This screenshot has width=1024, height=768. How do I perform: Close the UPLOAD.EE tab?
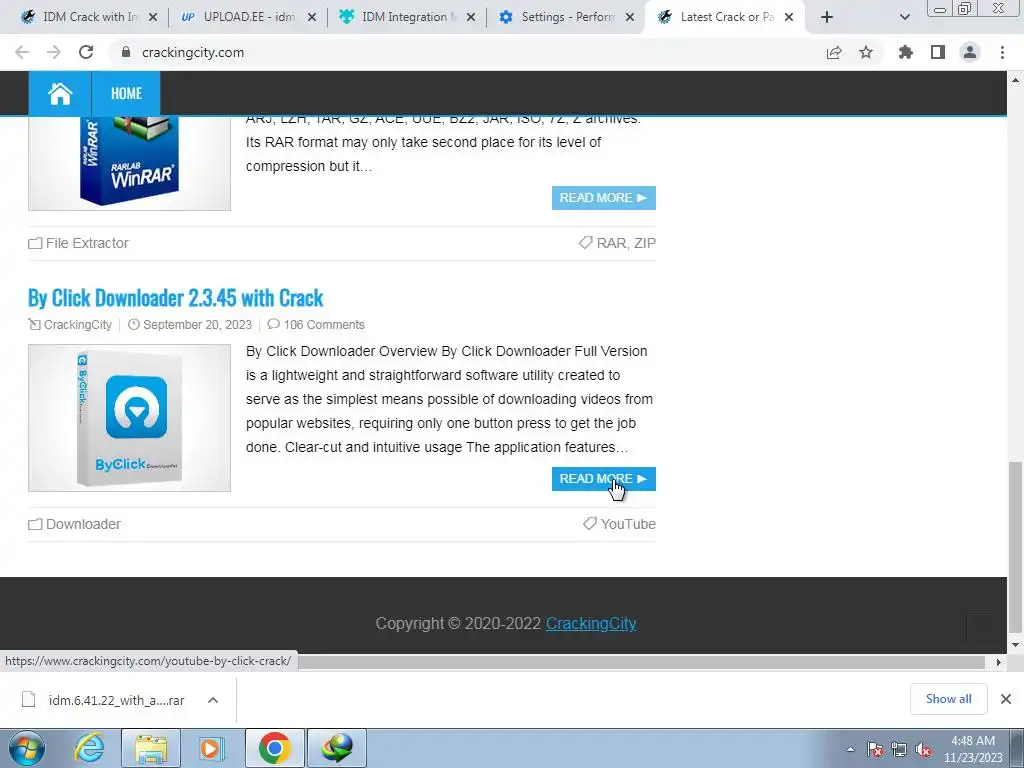[312, 18]
